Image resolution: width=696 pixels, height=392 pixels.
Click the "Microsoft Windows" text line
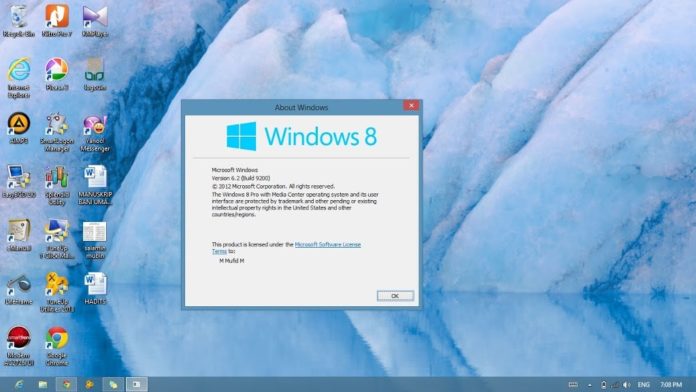pyautogui.click(x=234, y=170)
